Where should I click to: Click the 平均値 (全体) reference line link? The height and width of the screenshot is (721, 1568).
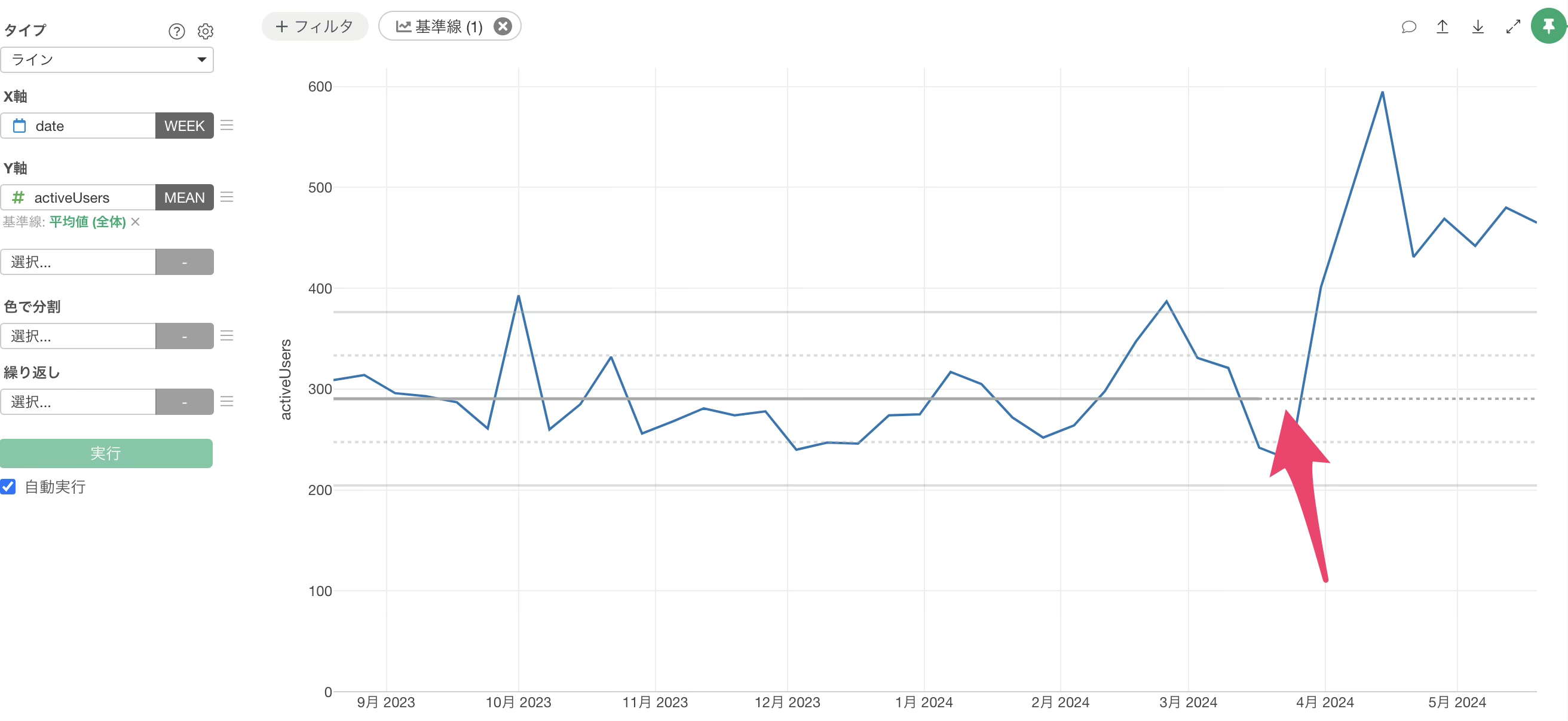(x=88, y=222)
